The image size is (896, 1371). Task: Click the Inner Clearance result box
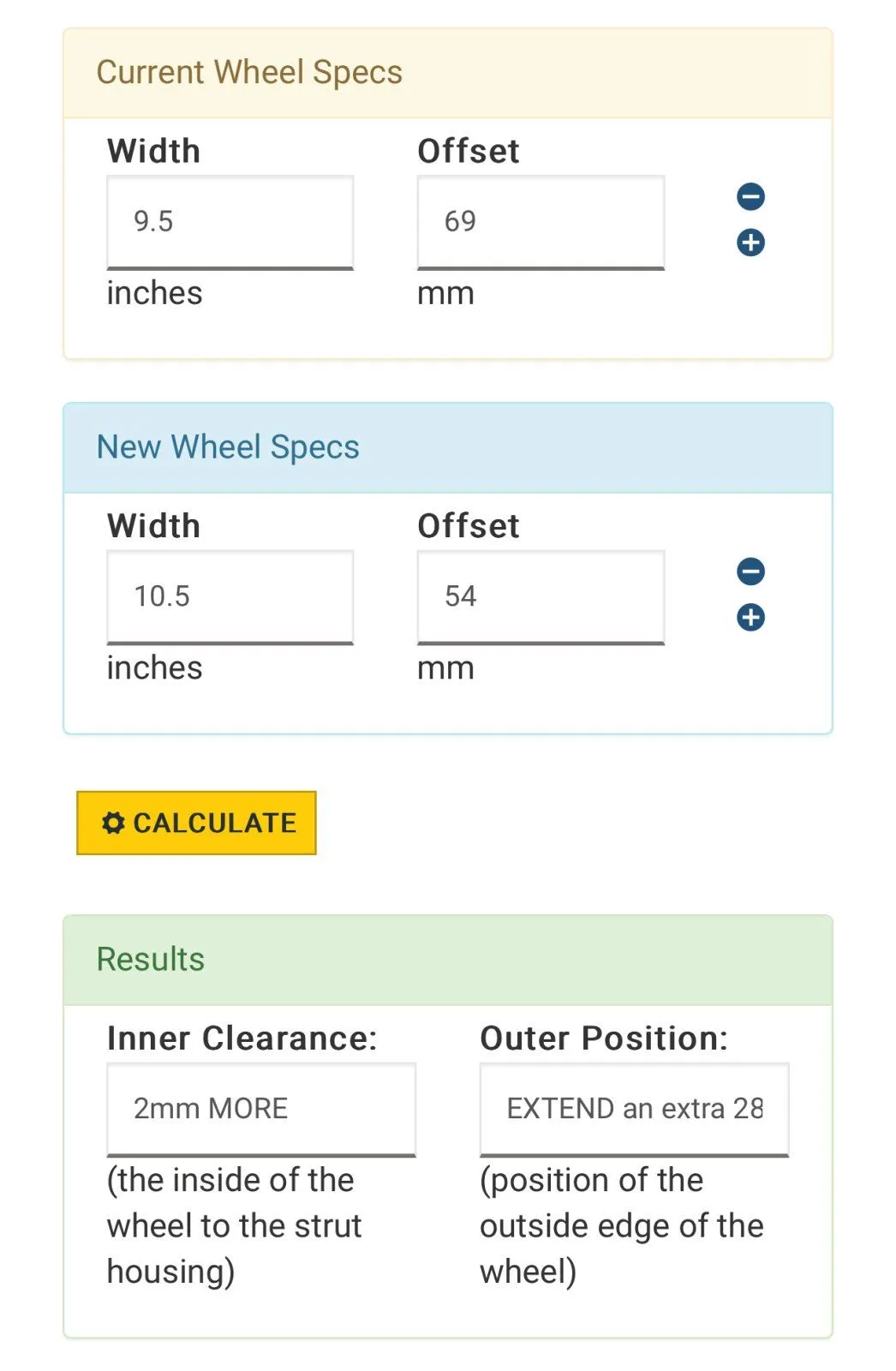click(261, 1109)
